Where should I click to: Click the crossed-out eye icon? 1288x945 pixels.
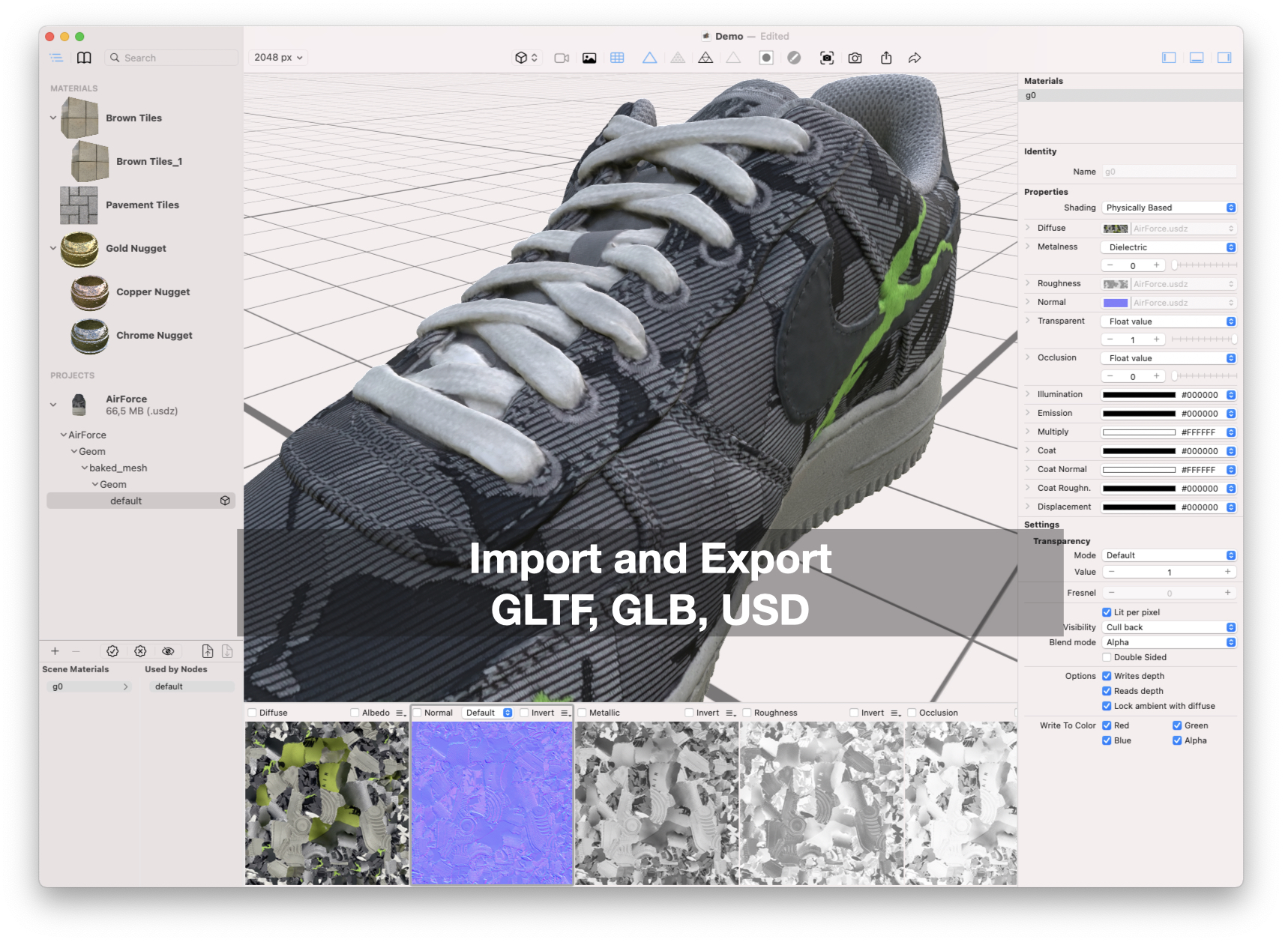coord(168,651)
